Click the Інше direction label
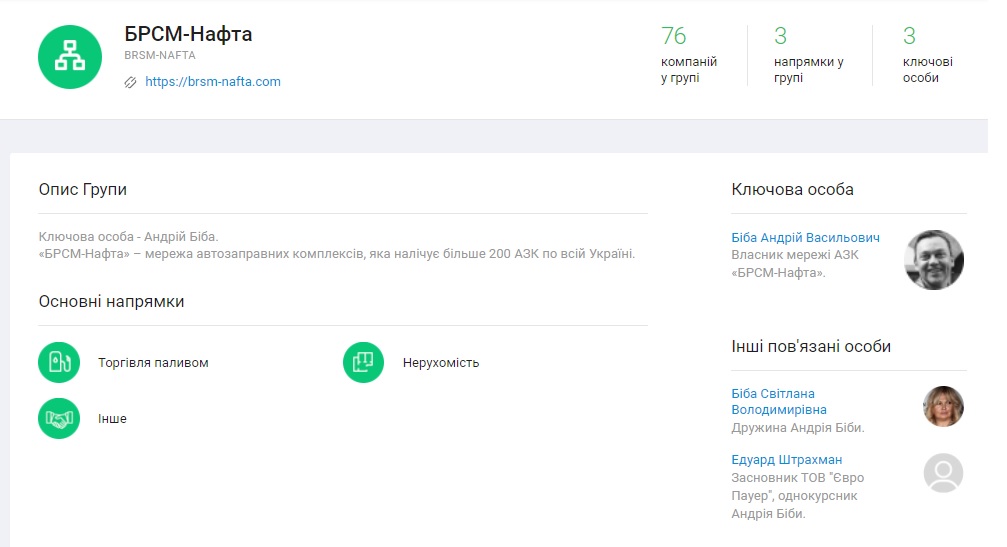Image resolution: width=1007 pixels, height=547 pixels. pos(112,418)
